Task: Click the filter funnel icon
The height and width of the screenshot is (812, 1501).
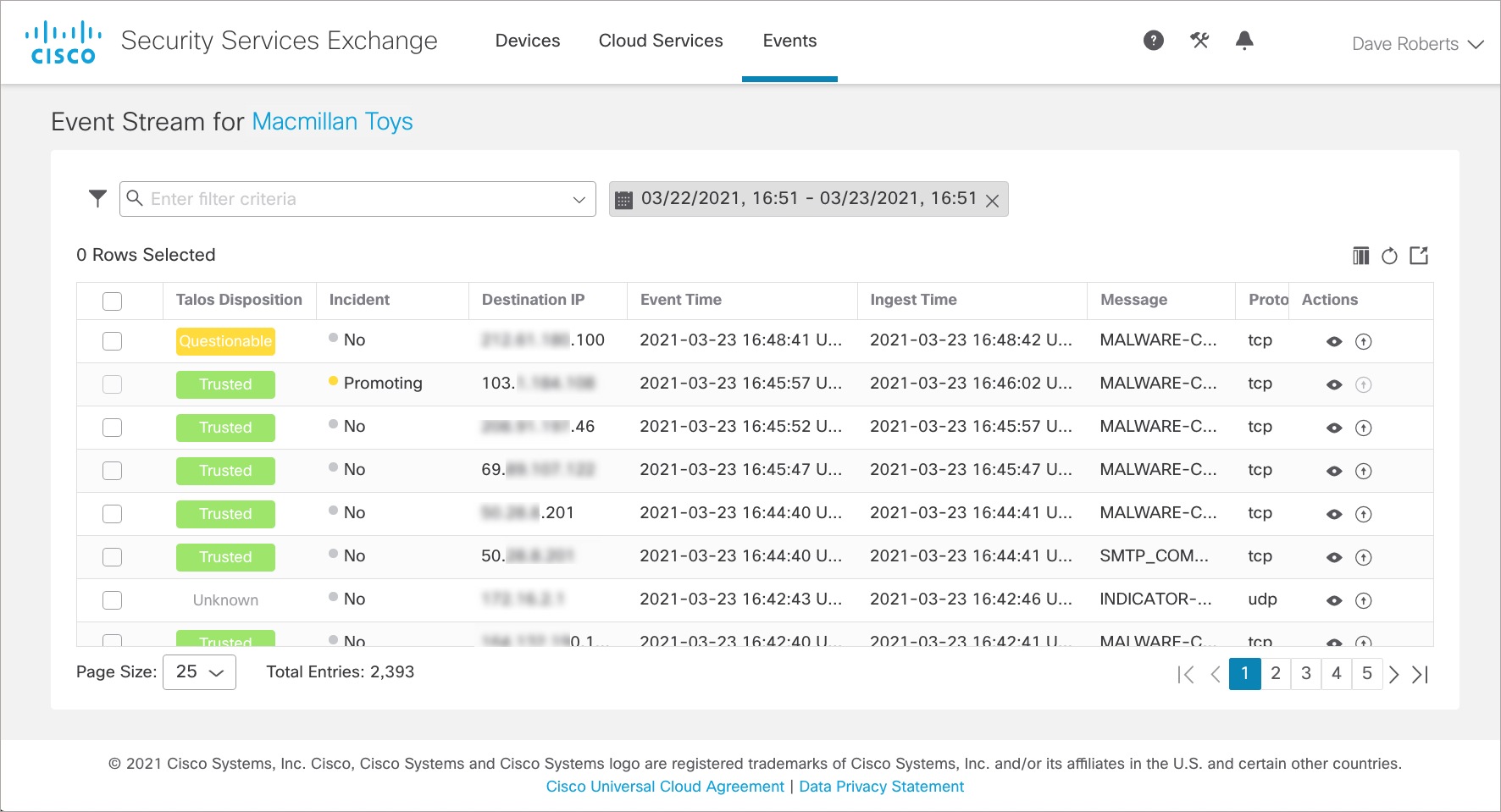Action: 97,198
